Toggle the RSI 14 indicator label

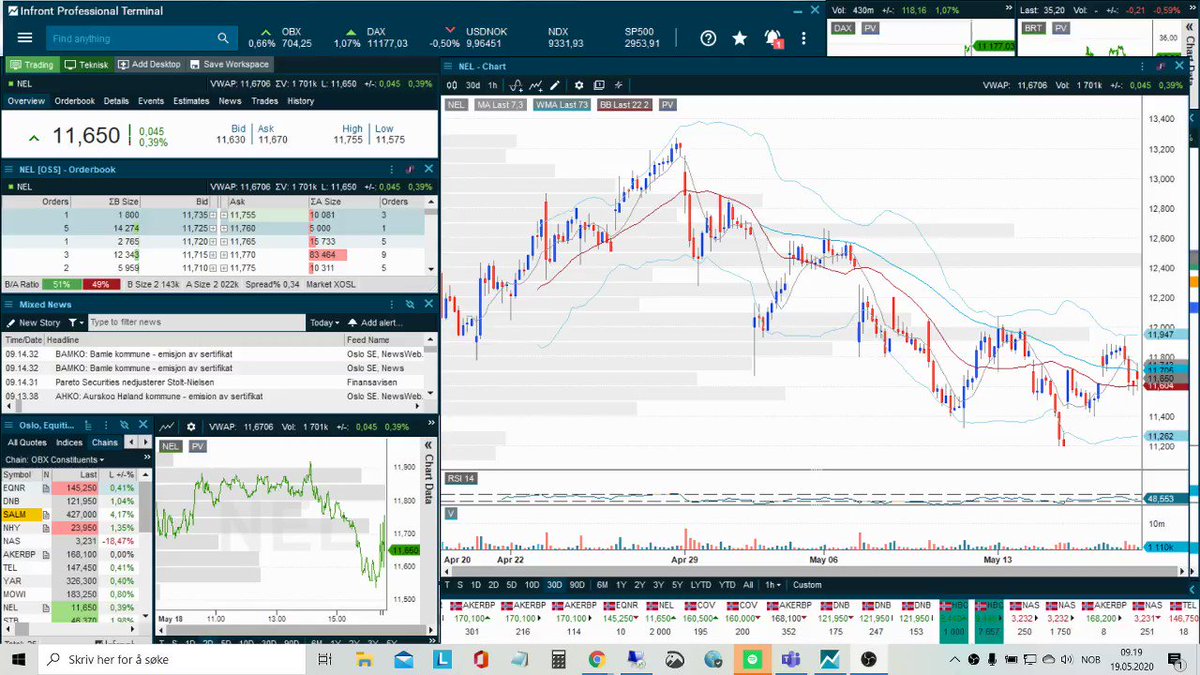(x=461, y=478)
